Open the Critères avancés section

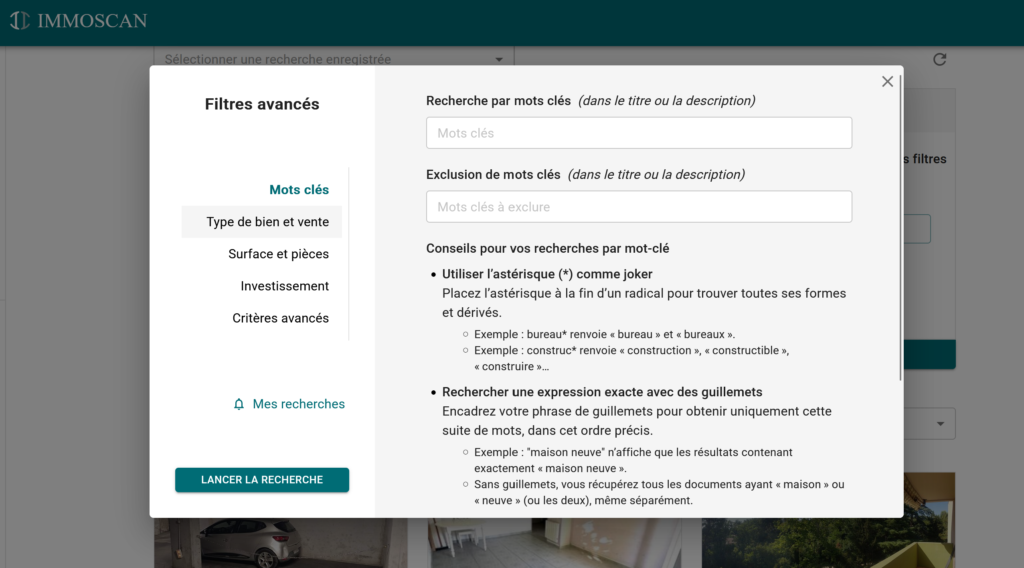pos(280,318)
